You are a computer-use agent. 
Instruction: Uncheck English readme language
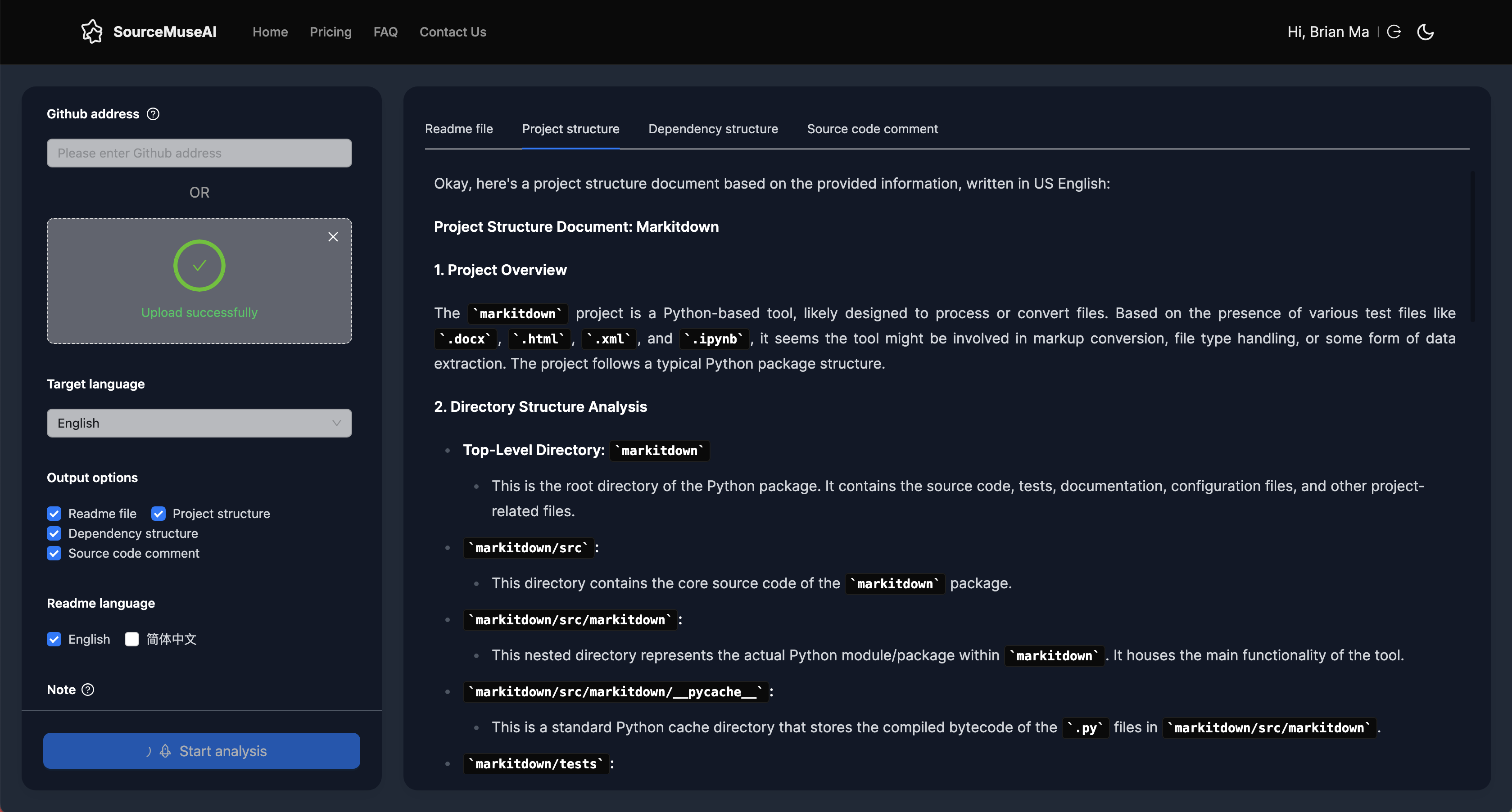point(54,639)
